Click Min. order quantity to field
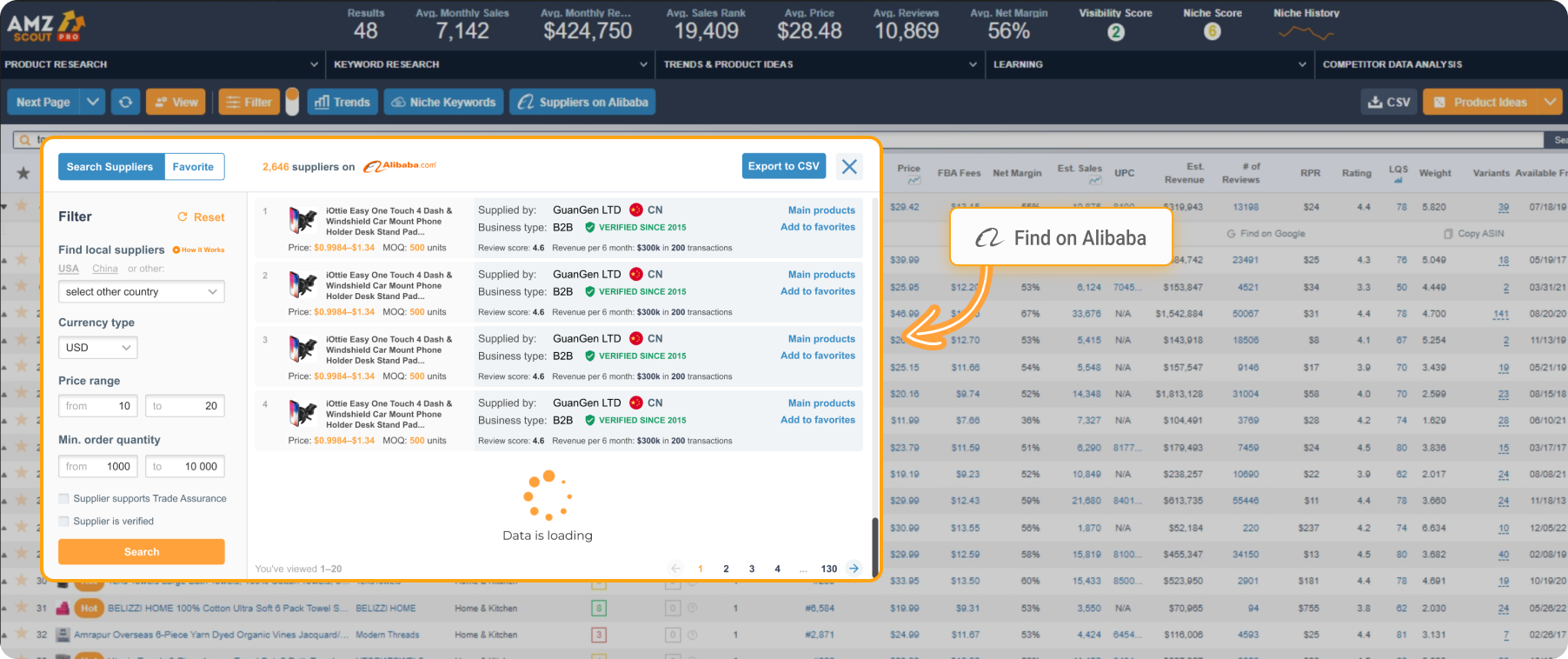 (x=185, y=467)
